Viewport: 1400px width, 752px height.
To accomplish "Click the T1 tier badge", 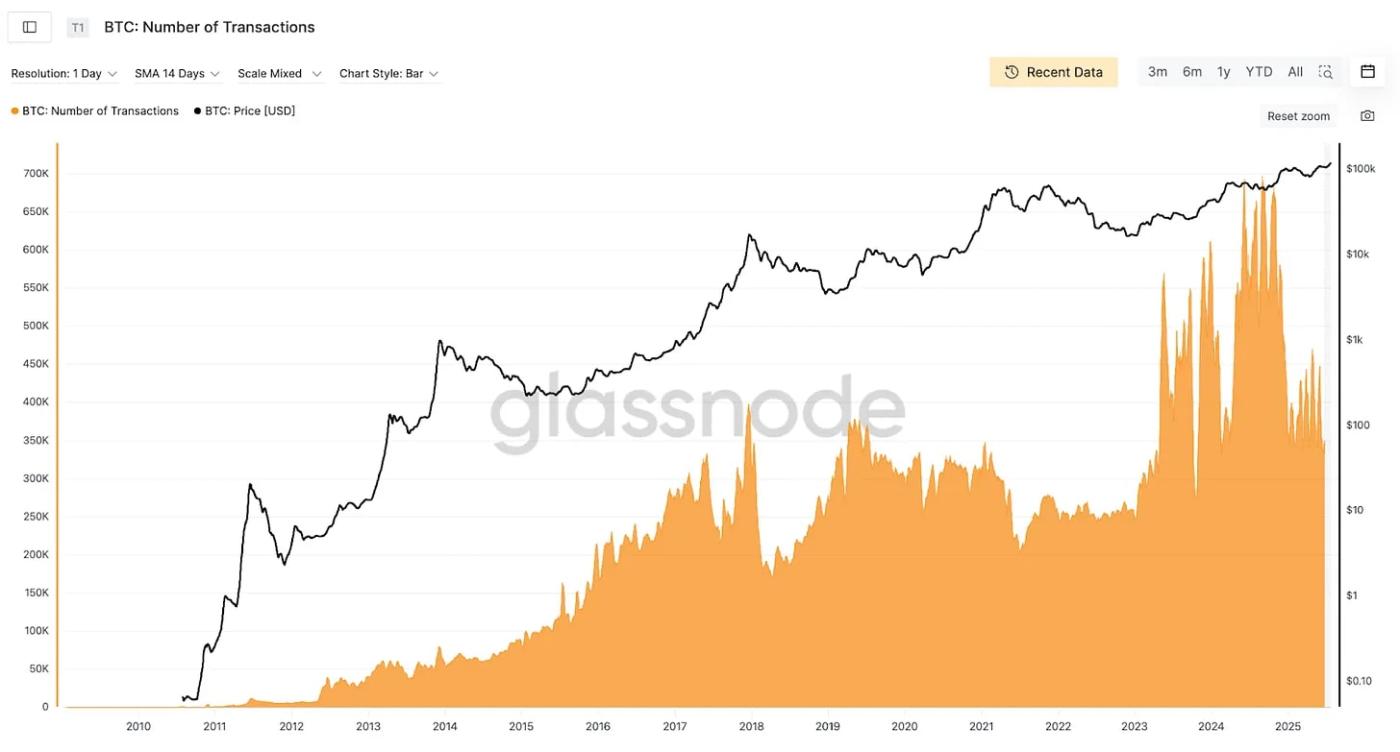I will click(78, 28).
